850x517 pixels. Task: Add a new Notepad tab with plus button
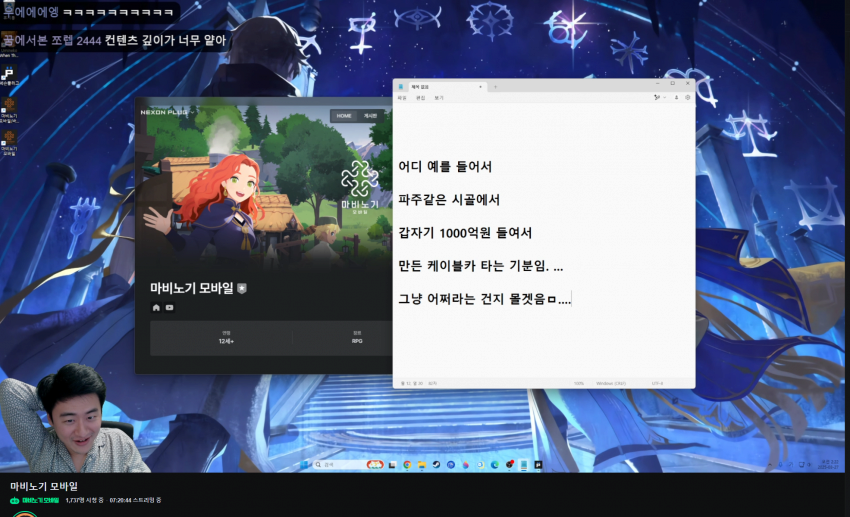pos(496,87)
